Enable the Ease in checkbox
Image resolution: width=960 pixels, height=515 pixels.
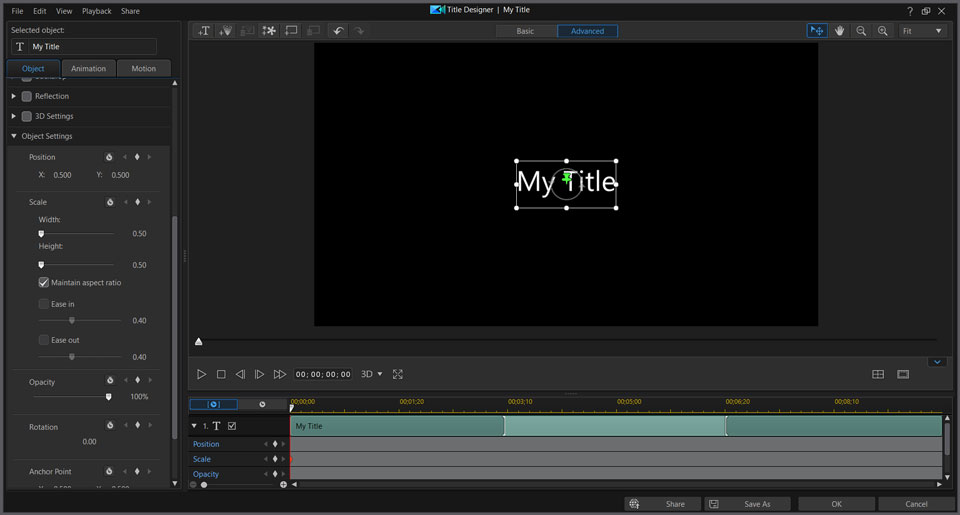(44, 304)
